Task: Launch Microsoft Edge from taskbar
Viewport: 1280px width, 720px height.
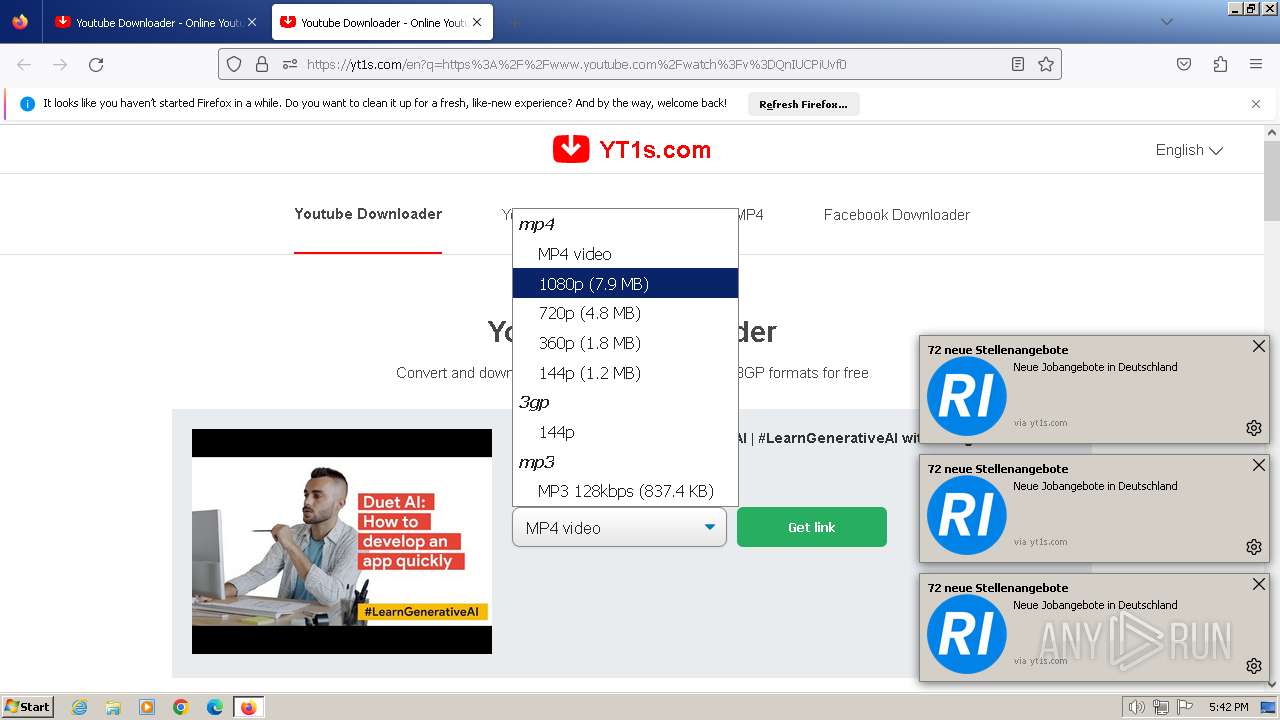Action: pos(215,707)
